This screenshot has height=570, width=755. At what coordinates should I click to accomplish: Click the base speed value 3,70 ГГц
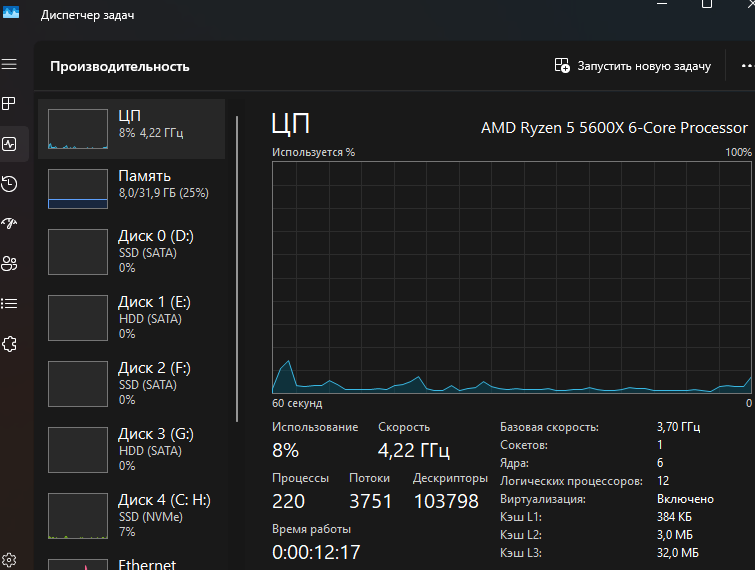[678, 427]
